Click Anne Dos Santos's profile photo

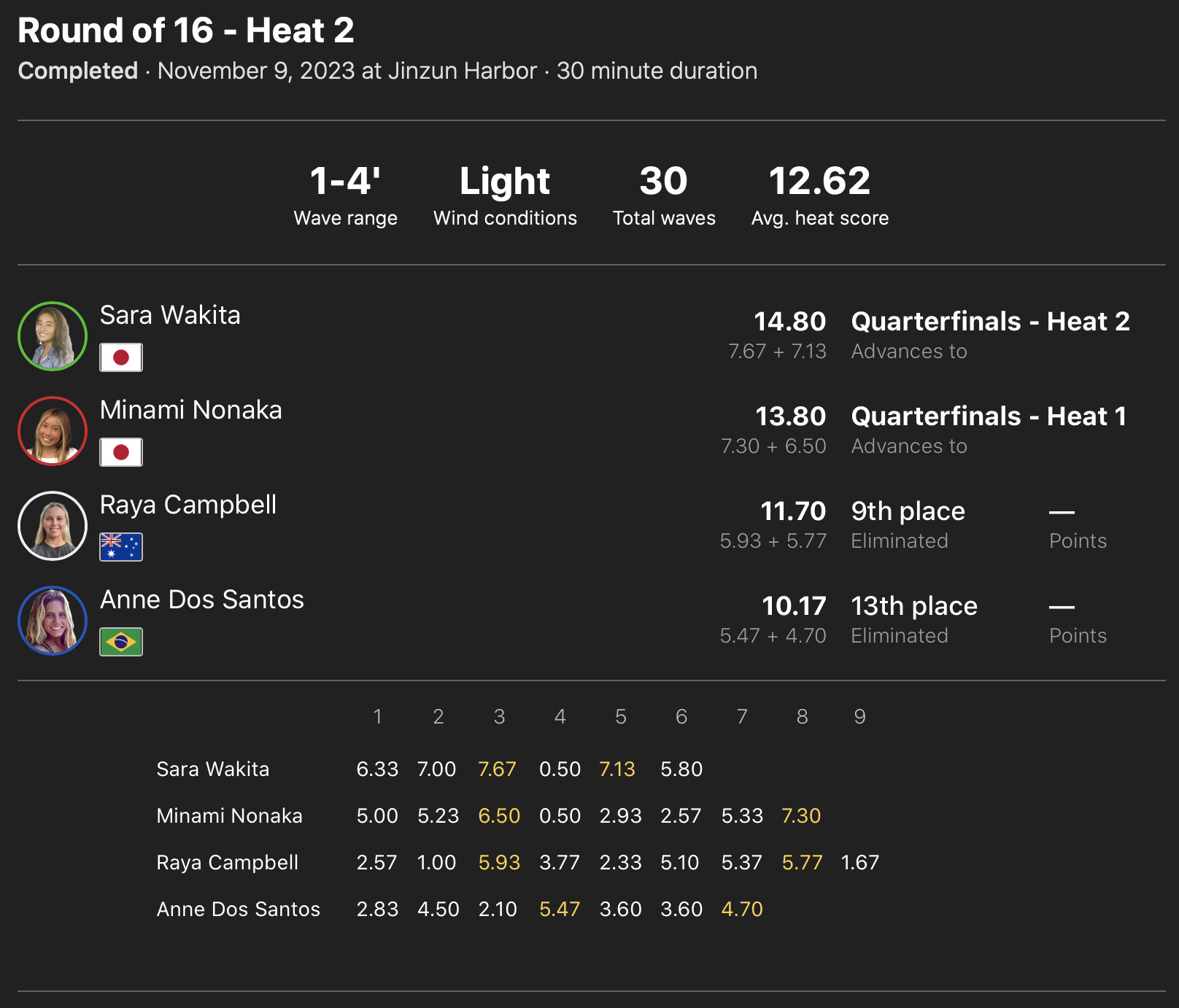pos(53,621)
